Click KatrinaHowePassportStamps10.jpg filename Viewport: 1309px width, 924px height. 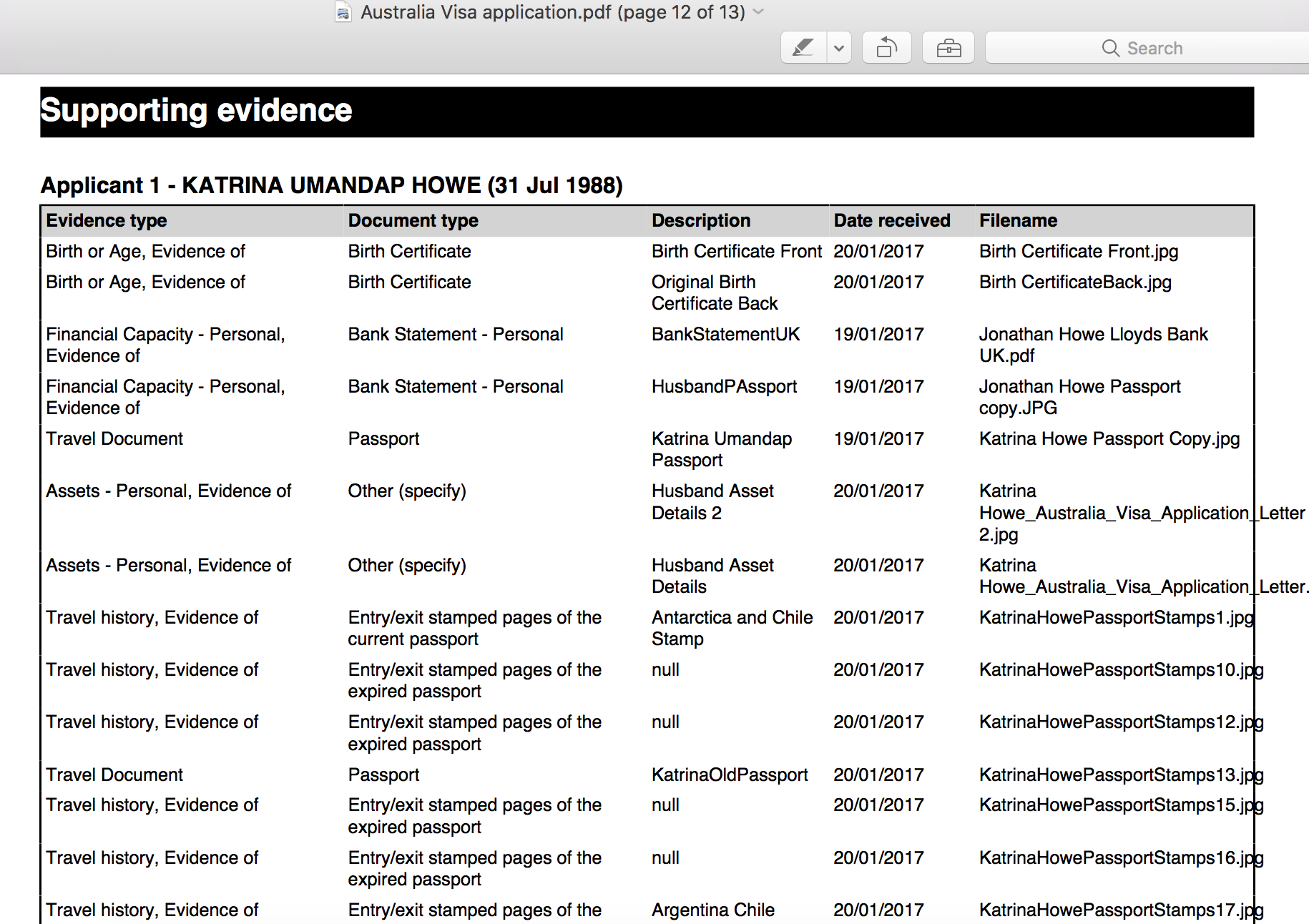[1121, 670]
